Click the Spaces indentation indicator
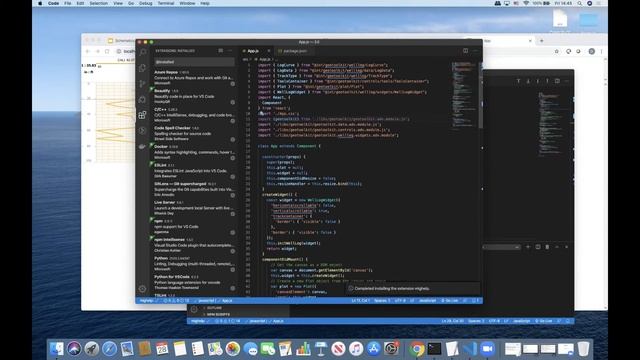 [382, 301]
